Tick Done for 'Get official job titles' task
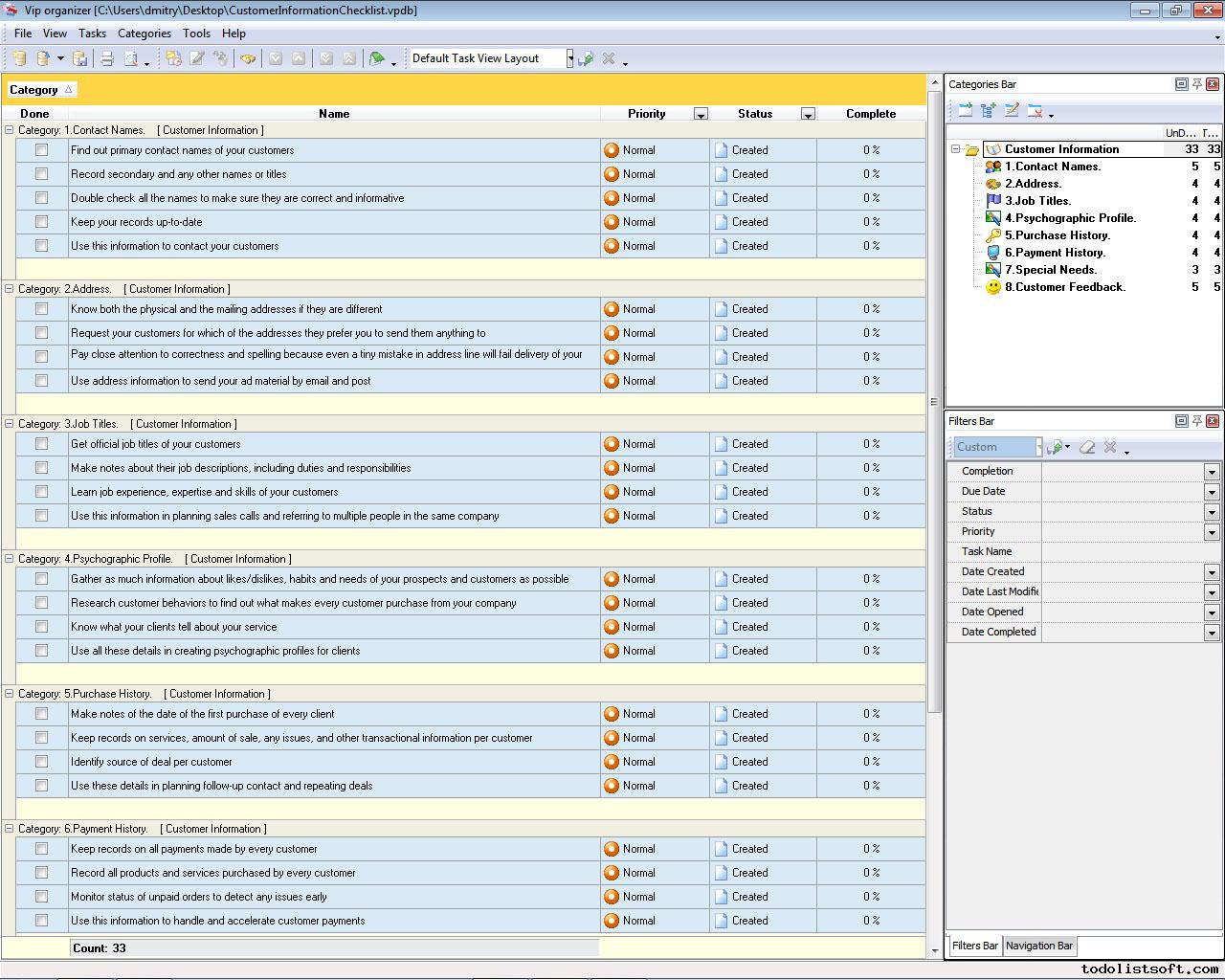 coord(41,444)
